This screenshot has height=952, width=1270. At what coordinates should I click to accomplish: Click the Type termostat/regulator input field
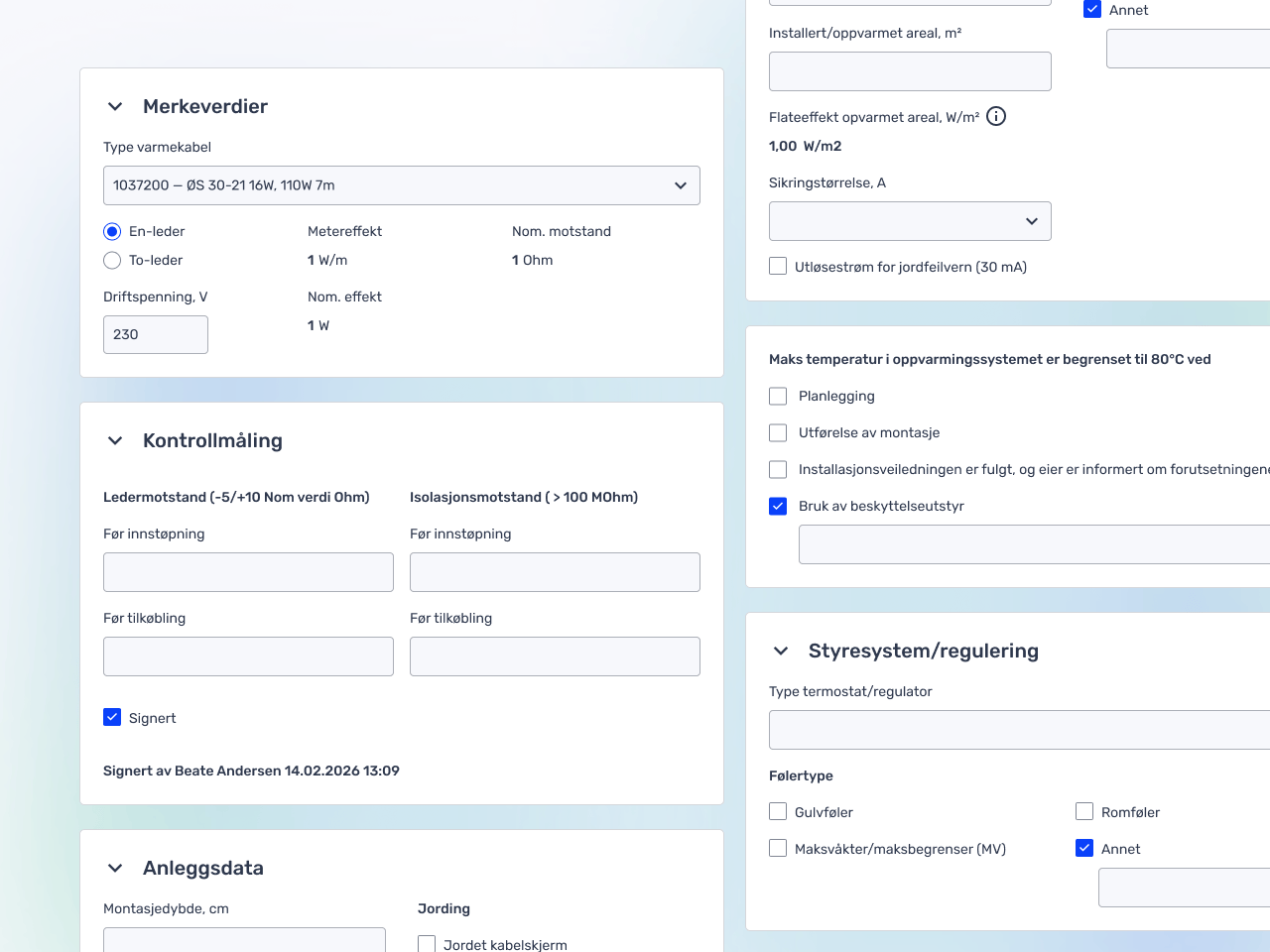(x=1019, y=730)
